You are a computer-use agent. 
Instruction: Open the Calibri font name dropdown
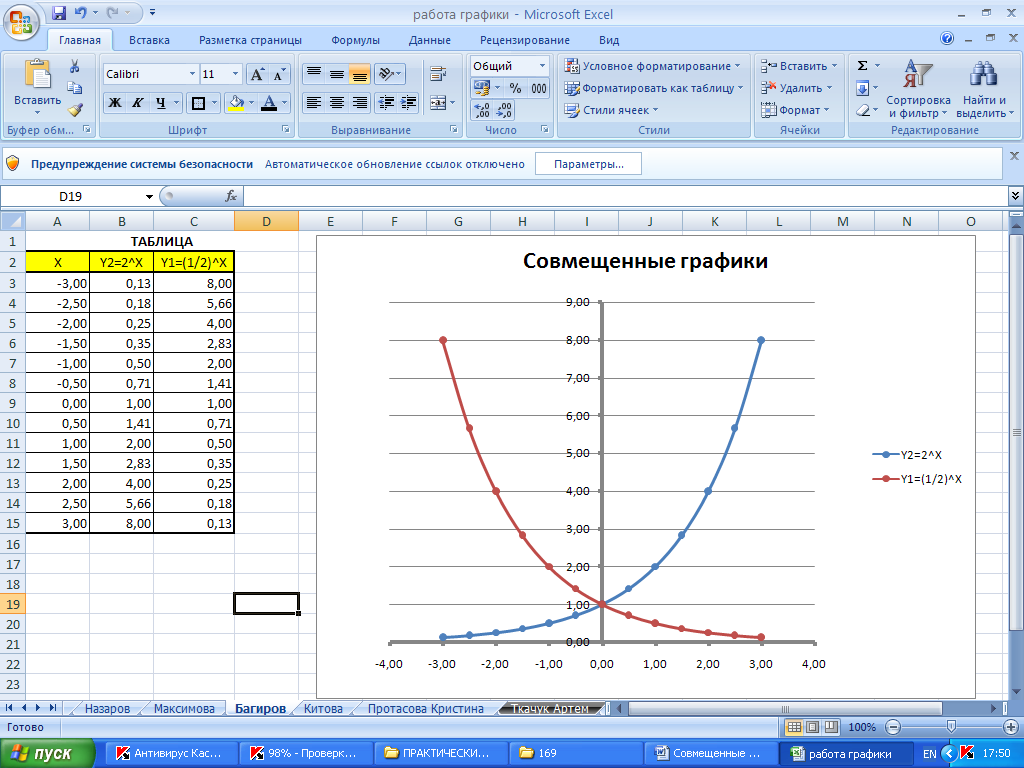tap(192, 74)
